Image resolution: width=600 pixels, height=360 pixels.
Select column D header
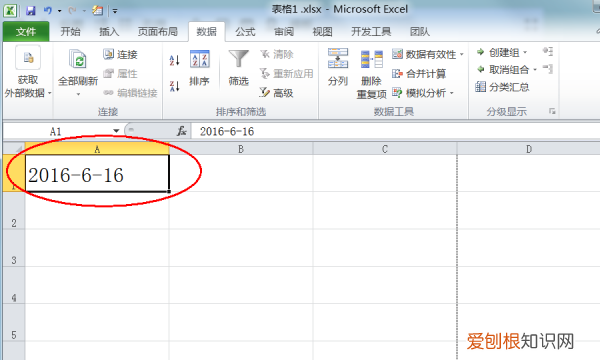tap(528, 149)
